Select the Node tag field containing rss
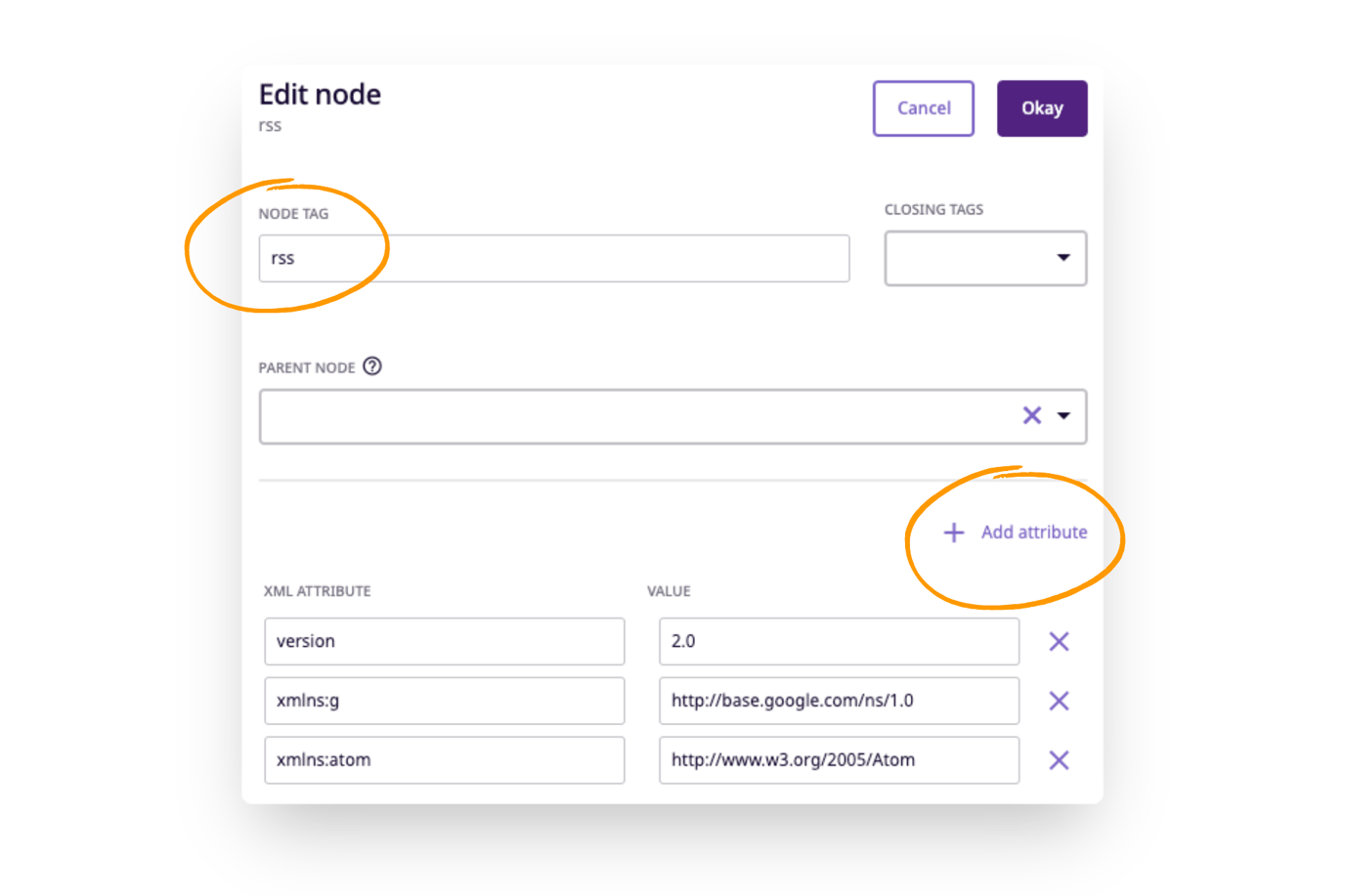 tap(554, 258)
